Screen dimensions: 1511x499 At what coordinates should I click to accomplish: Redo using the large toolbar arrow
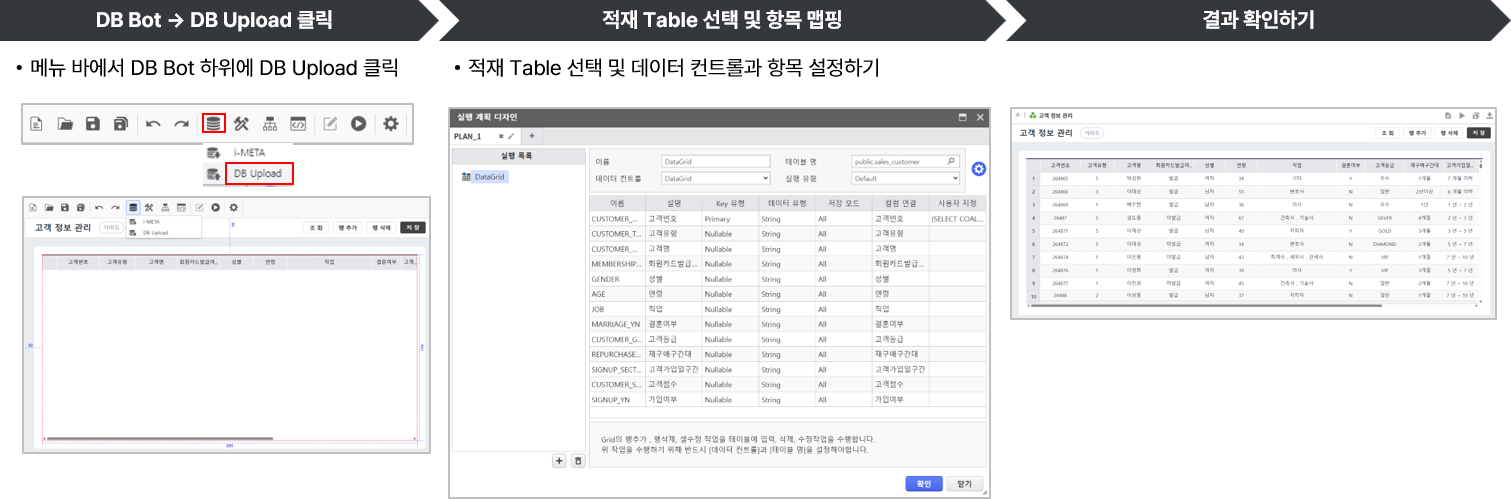181,124
